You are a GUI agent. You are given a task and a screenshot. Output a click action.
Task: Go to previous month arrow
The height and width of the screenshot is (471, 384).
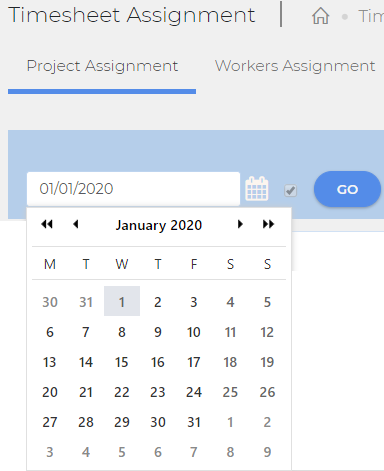(76, 224)
